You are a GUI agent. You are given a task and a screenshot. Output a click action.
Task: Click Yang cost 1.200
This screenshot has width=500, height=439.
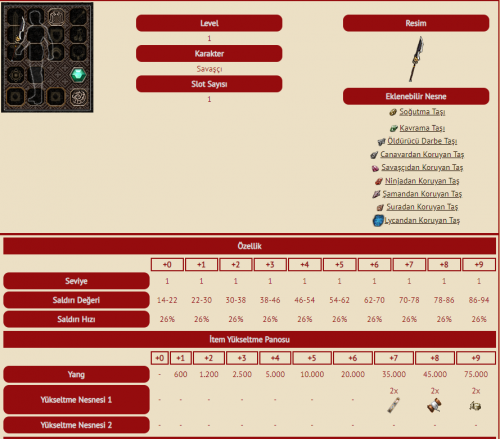pyautogui.click(x=209, y=374)
